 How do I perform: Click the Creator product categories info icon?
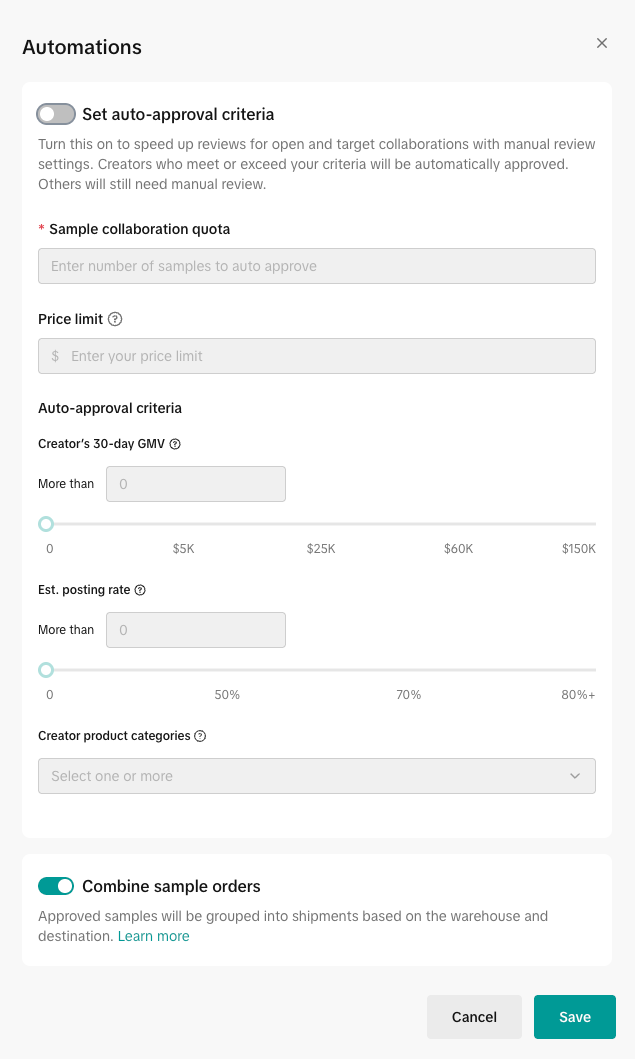(x=200, y=736)
